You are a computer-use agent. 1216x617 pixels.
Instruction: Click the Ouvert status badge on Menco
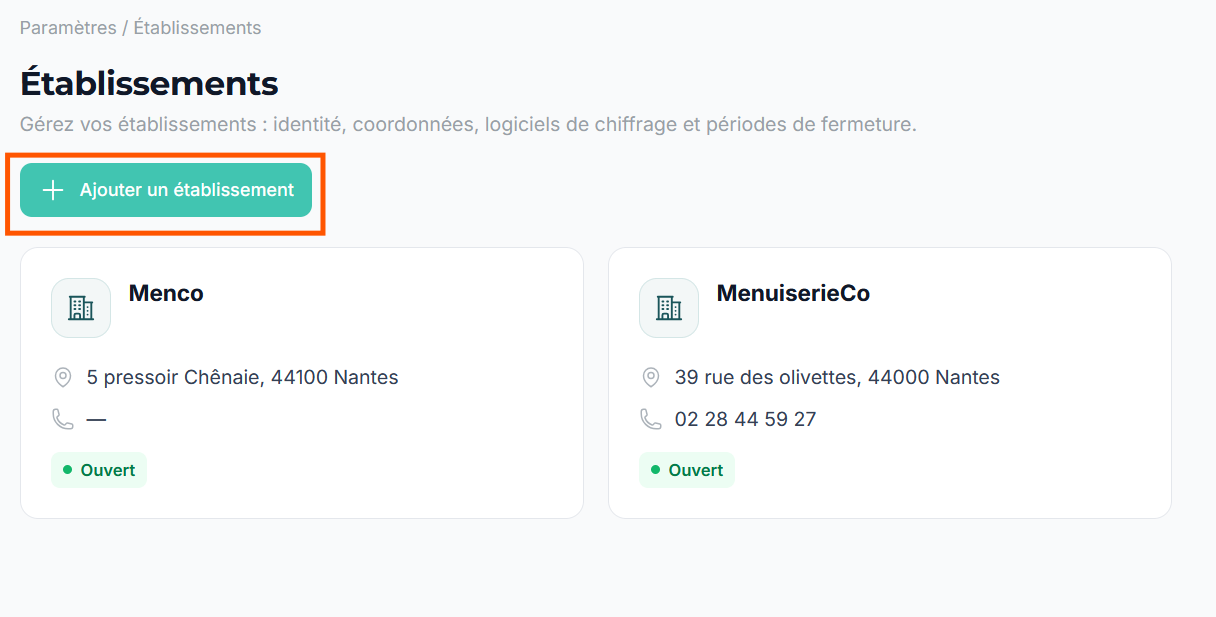[99, 470]
